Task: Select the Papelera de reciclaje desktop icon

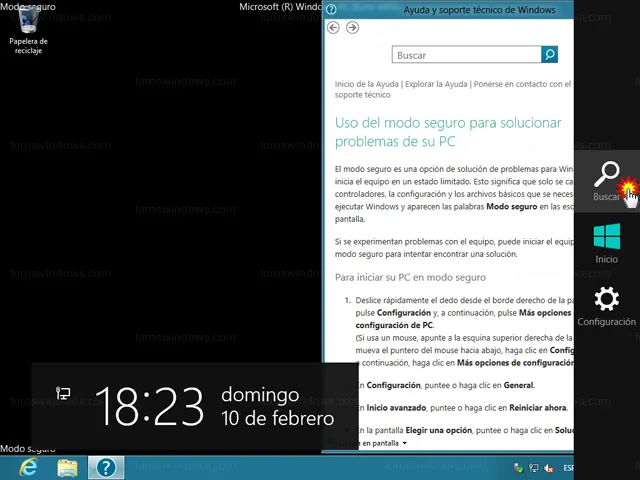Action: (28, 31)
